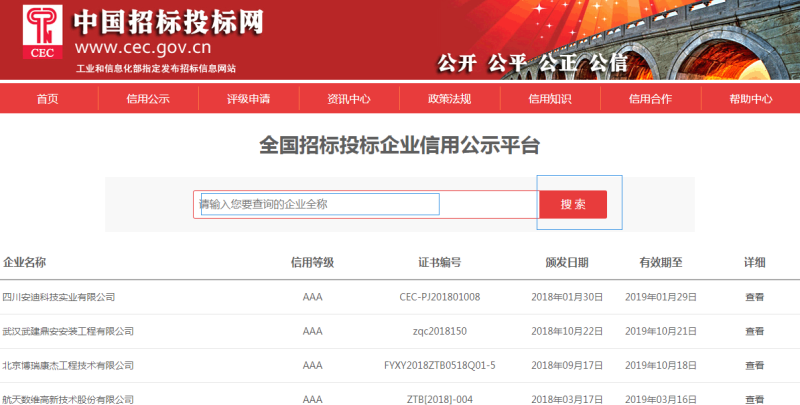View details (查看) for 航天数维高新技术股份有限公司
Viewport: 800px width, 405px height.
click(755, 399)
